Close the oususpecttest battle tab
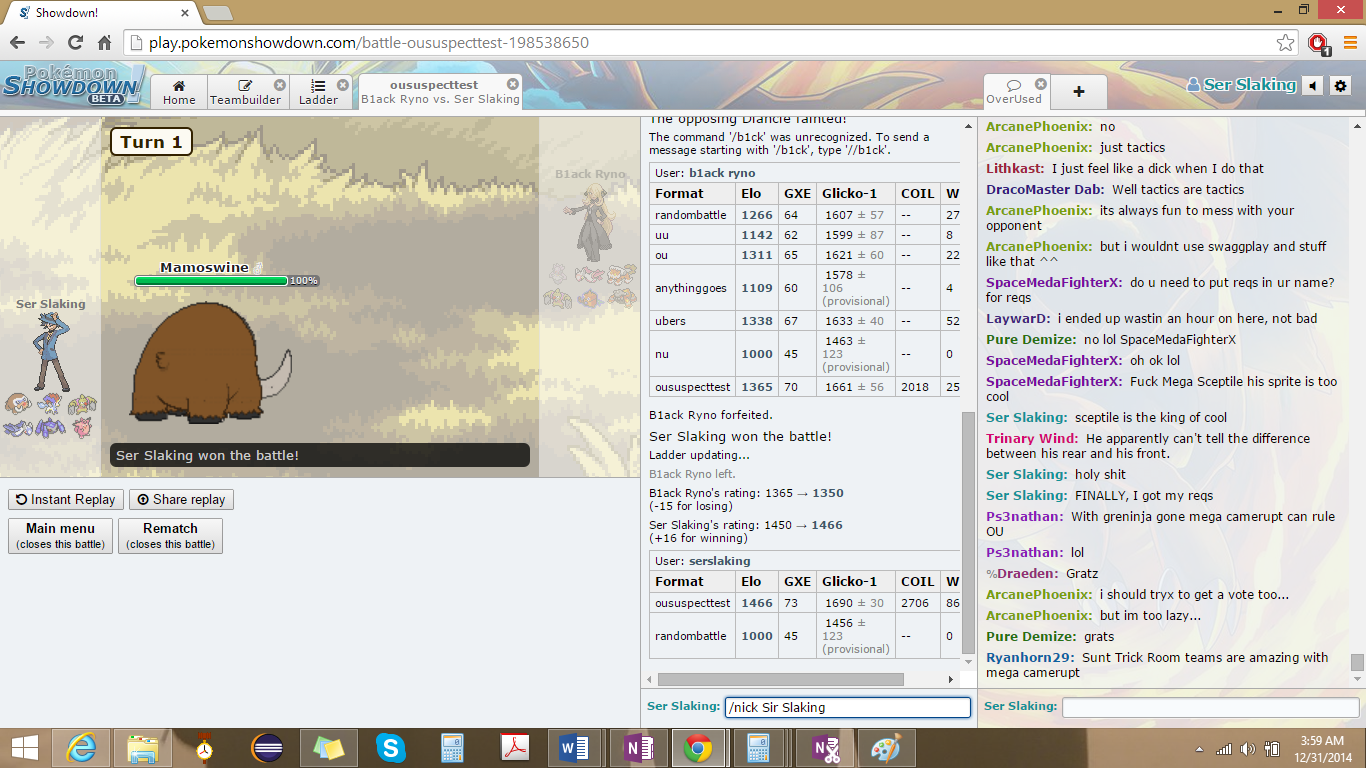 click(513, 85)
